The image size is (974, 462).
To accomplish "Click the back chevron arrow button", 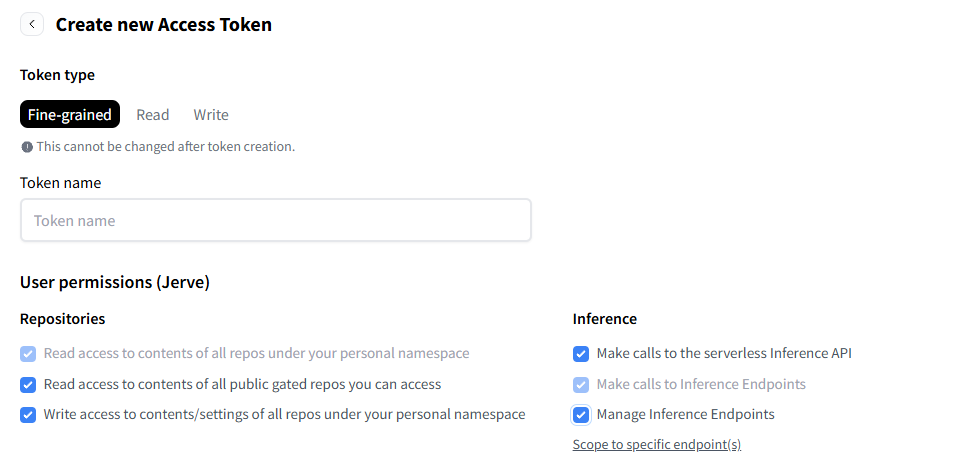I will (32, 24).
